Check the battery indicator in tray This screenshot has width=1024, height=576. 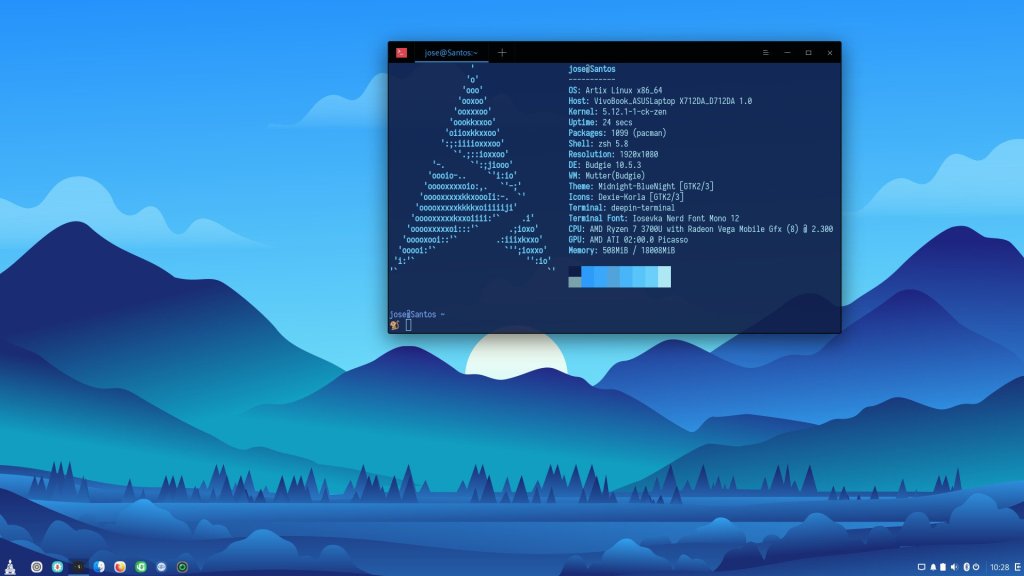pos(943,567)
